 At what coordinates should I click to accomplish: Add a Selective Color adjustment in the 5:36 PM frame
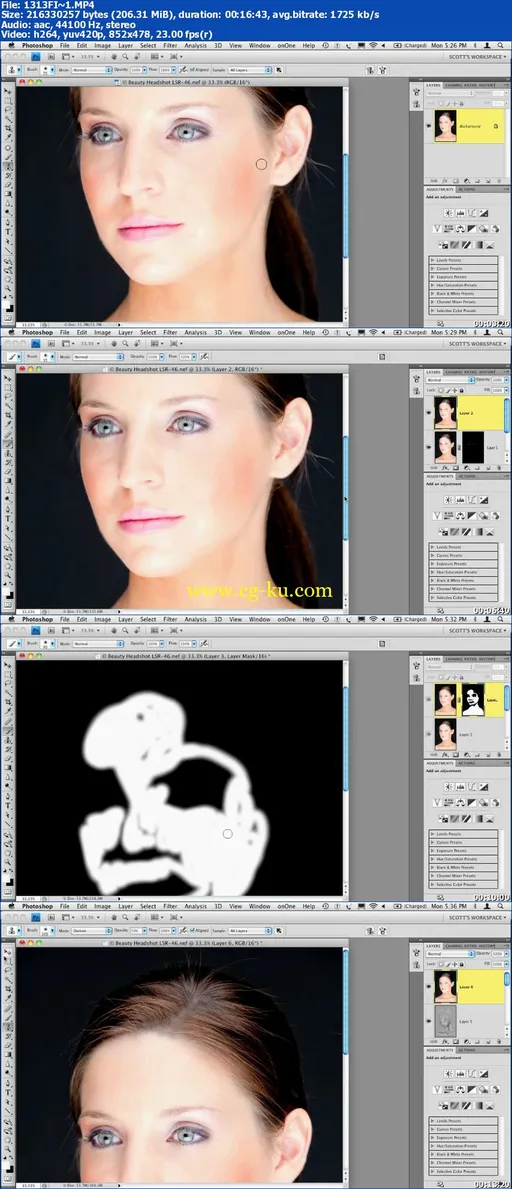coord(489,1105)
